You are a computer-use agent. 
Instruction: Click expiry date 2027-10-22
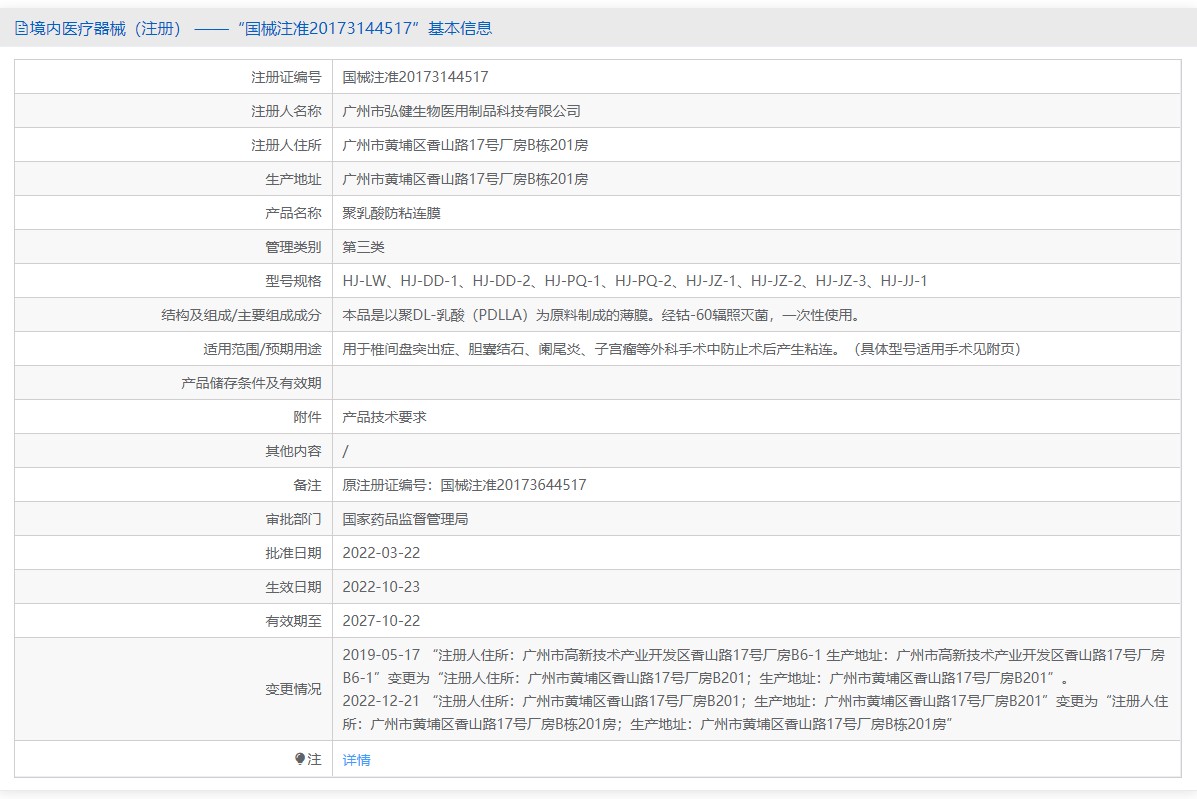381,621
